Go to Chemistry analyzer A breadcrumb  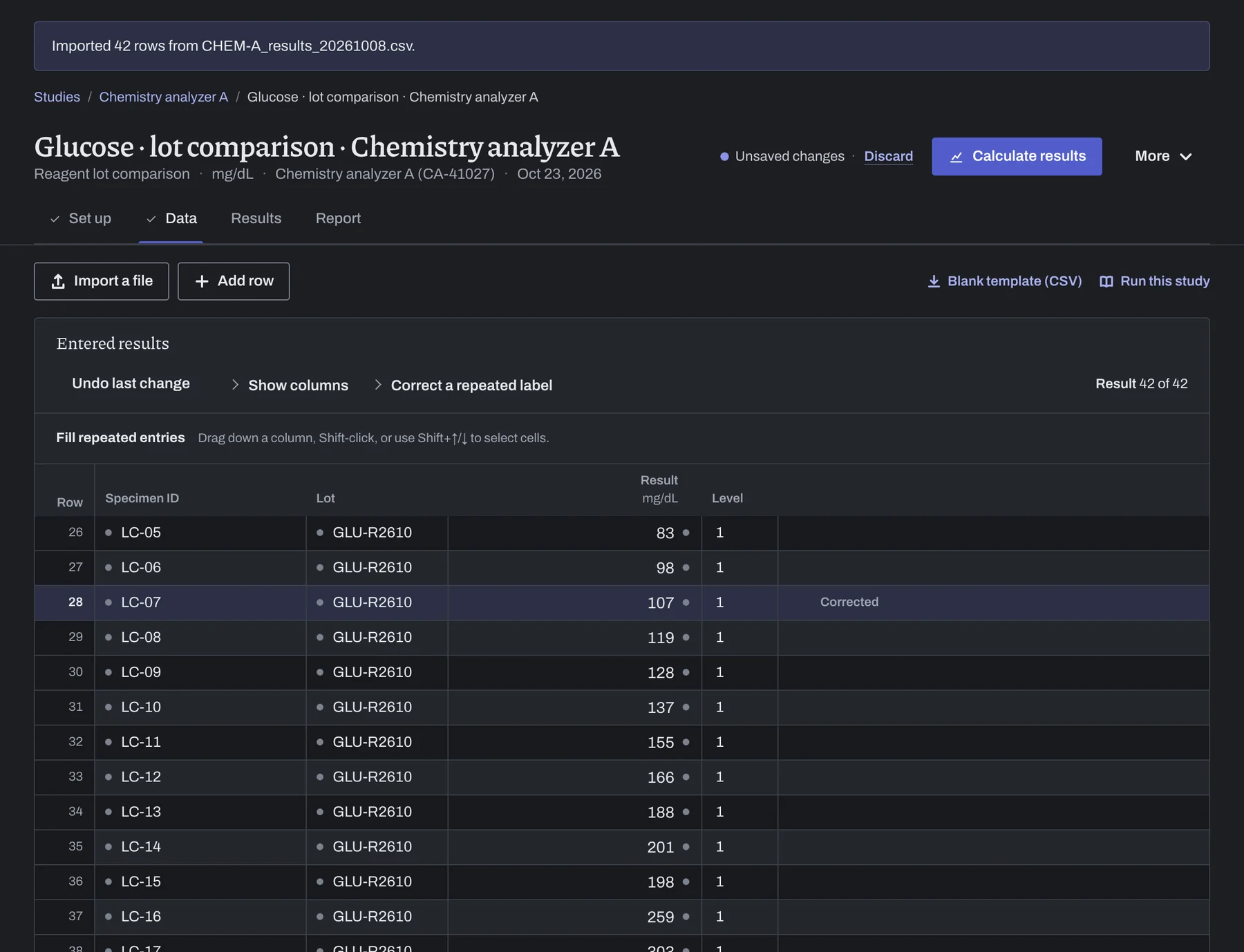point(163,97)
